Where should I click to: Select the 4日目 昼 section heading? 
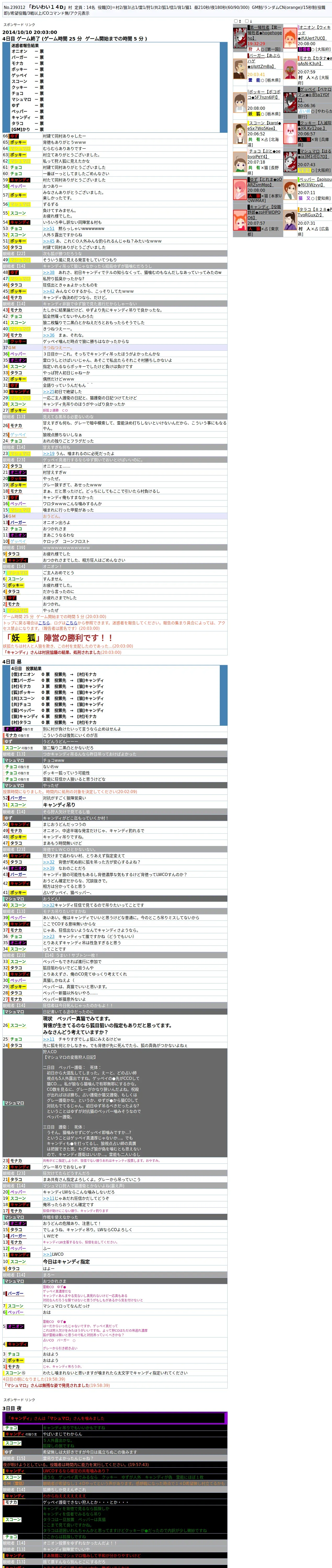[12, 662]
